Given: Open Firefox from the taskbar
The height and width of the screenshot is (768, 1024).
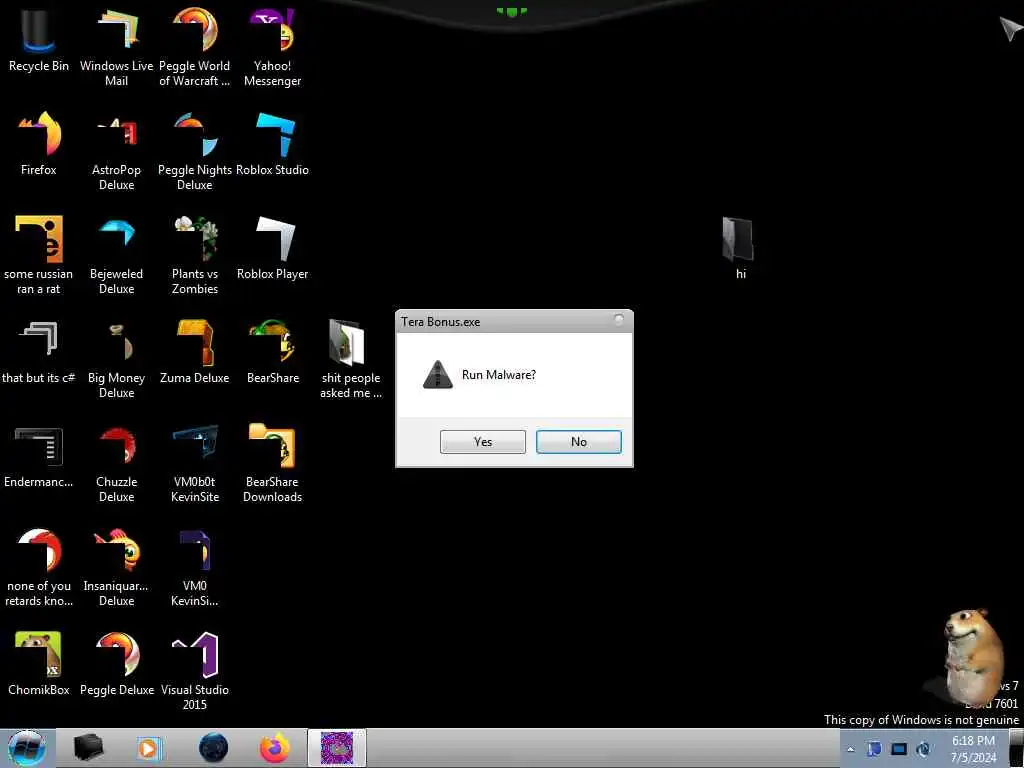Looking at the screenshot, I should point(275,748).
